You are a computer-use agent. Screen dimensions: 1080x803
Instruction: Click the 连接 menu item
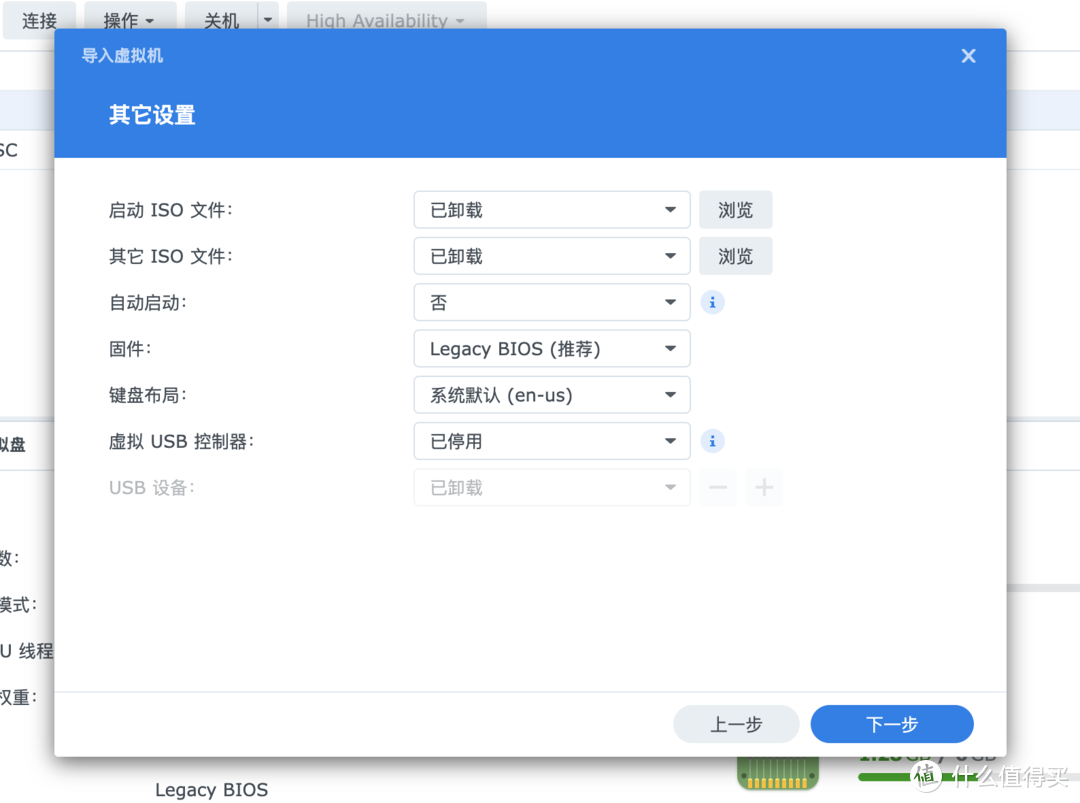tap(39, 19)
